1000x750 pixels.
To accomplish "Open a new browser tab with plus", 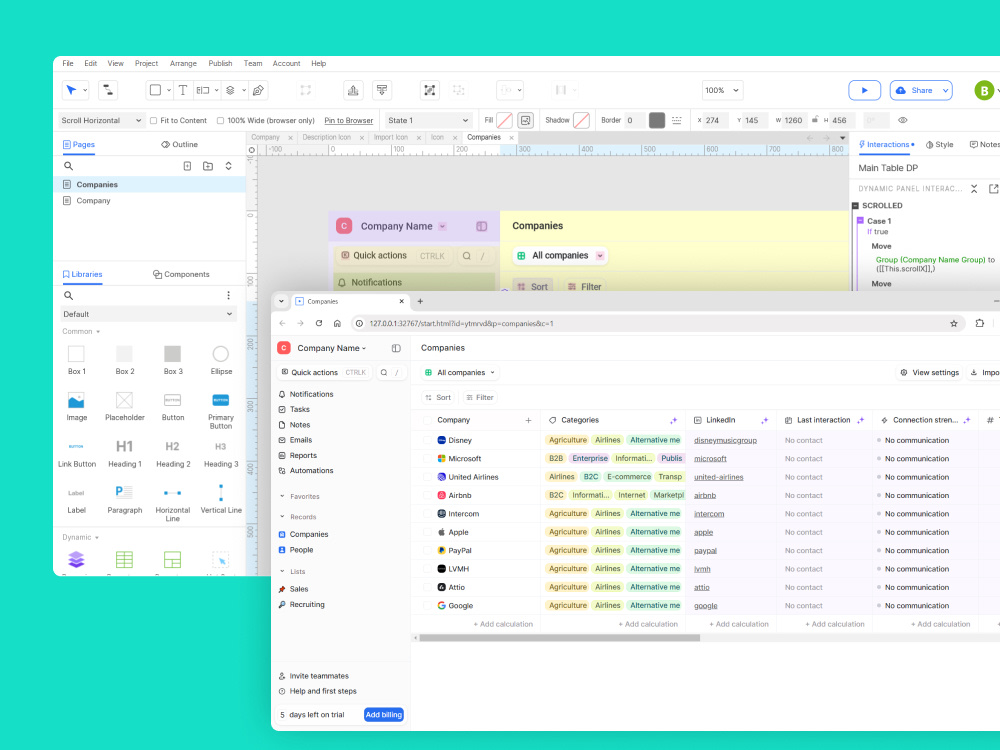I will click(420, 301).
